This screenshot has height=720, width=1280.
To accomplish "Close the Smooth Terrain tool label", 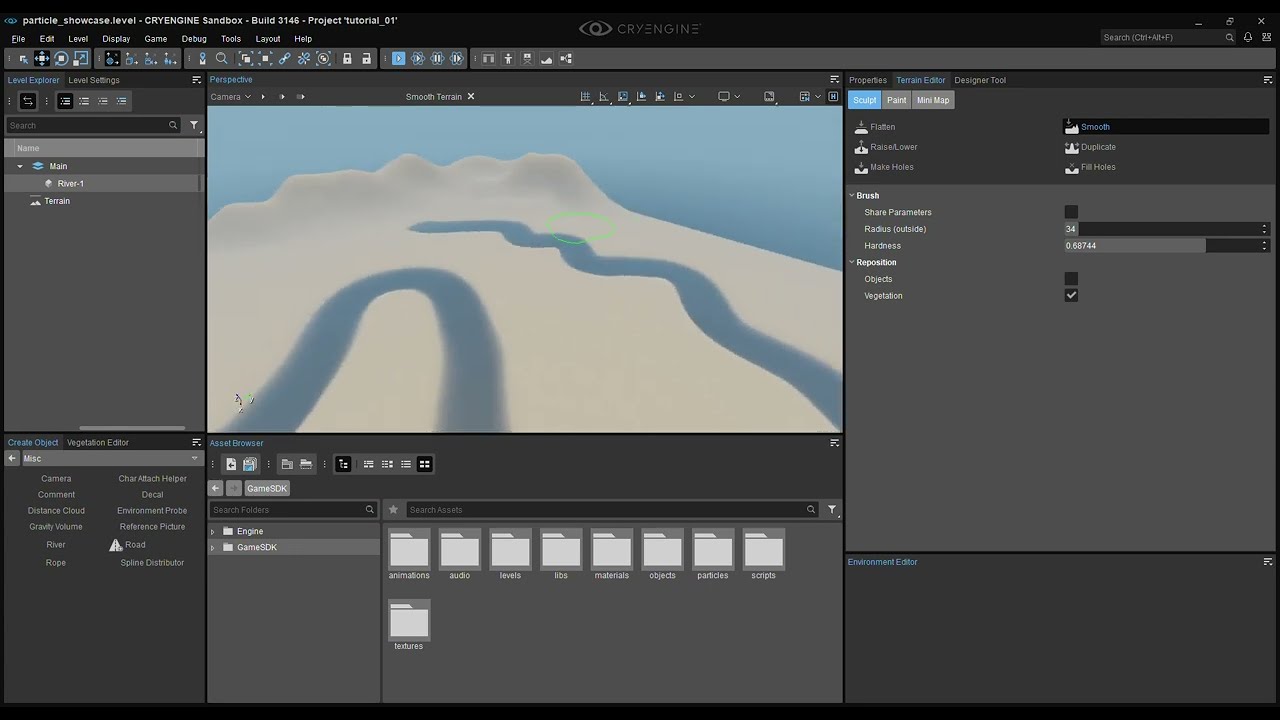I will pos(471,97).
